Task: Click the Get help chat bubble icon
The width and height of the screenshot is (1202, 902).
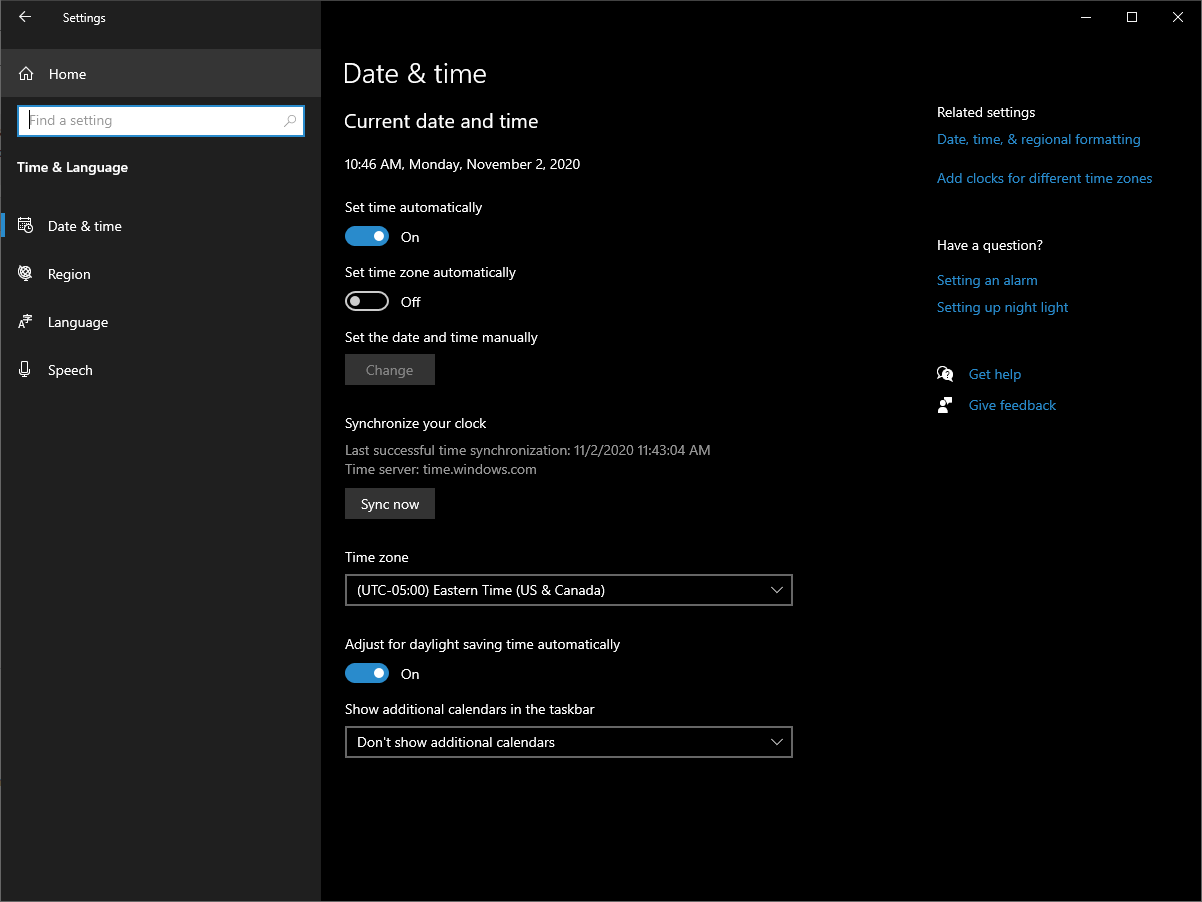Action: pos(945,374)
